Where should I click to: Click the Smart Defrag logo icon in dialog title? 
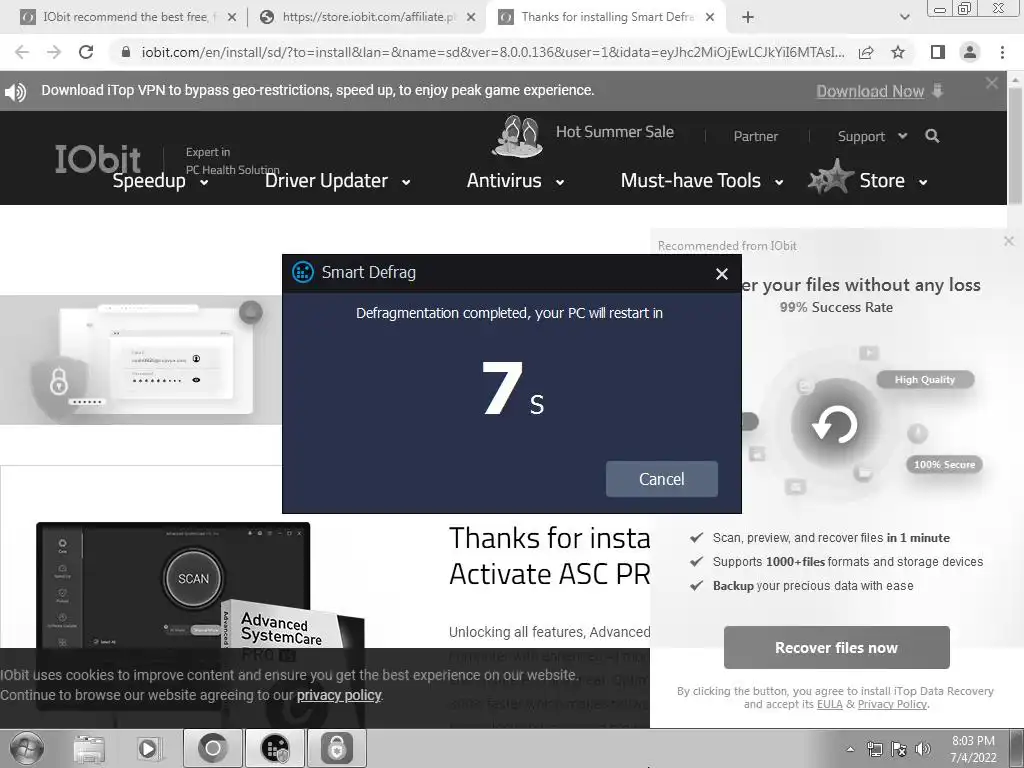[302, 272]
